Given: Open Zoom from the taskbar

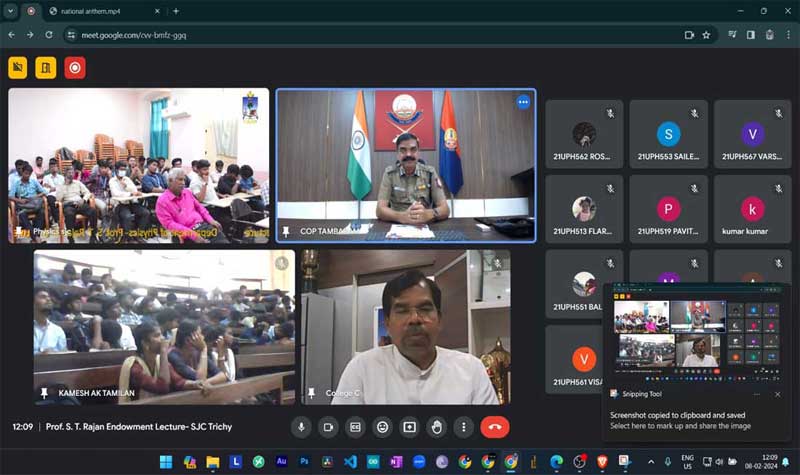Looking at the screenshot, I should [419, 462].
